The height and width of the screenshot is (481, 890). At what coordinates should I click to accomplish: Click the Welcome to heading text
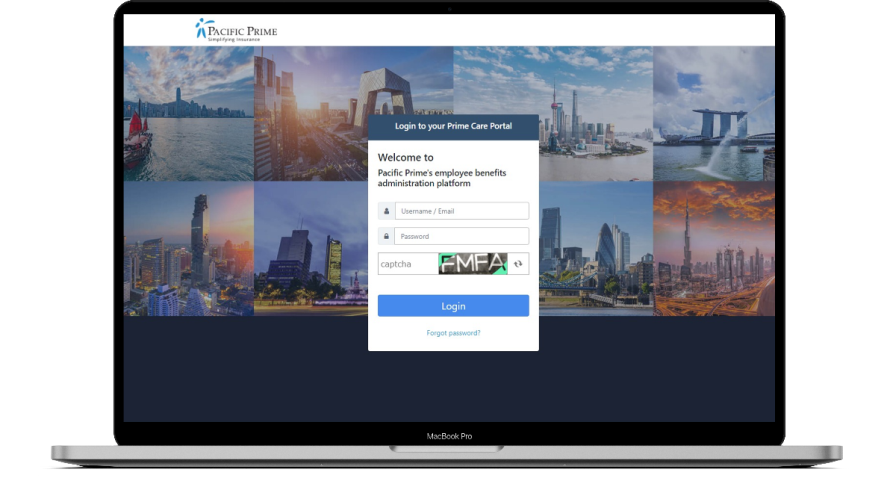[x=405, y=157]
